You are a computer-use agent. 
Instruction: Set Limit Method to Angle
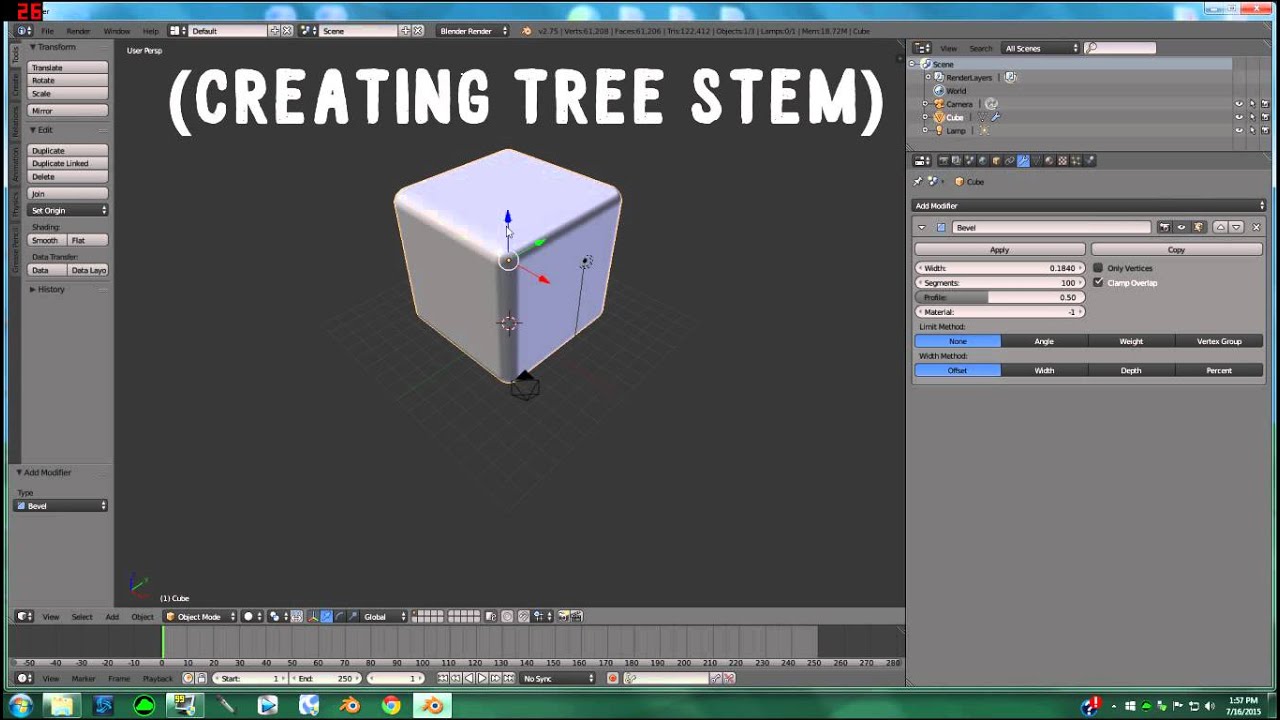click(1044, 341)
